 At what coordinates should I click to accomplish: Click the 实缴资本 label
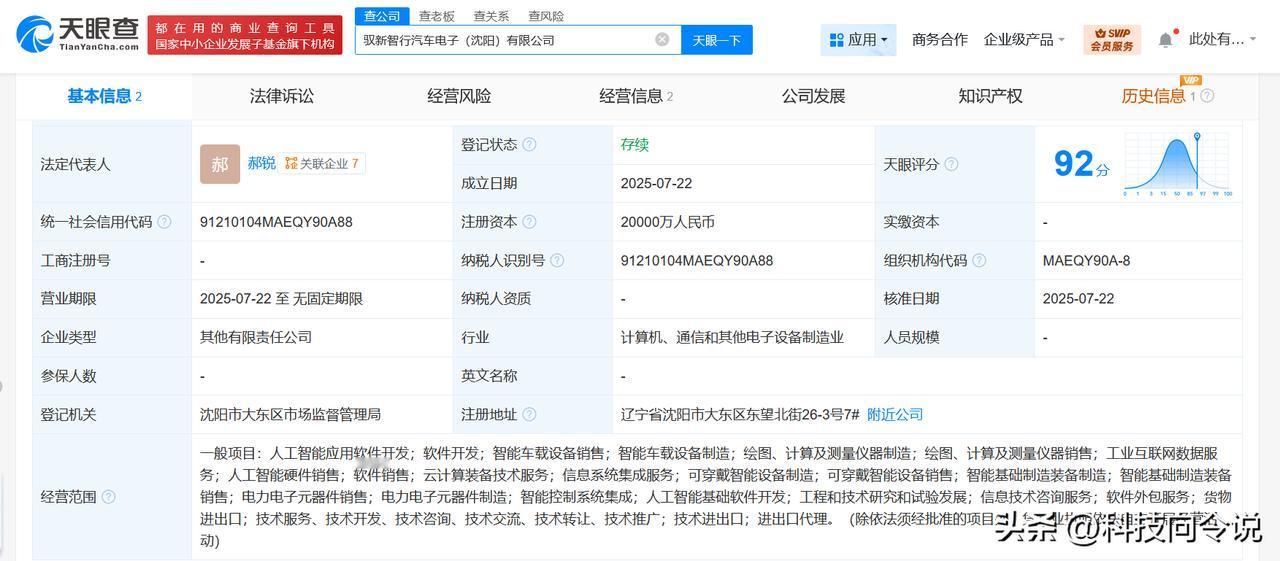[x=911, y=222]
